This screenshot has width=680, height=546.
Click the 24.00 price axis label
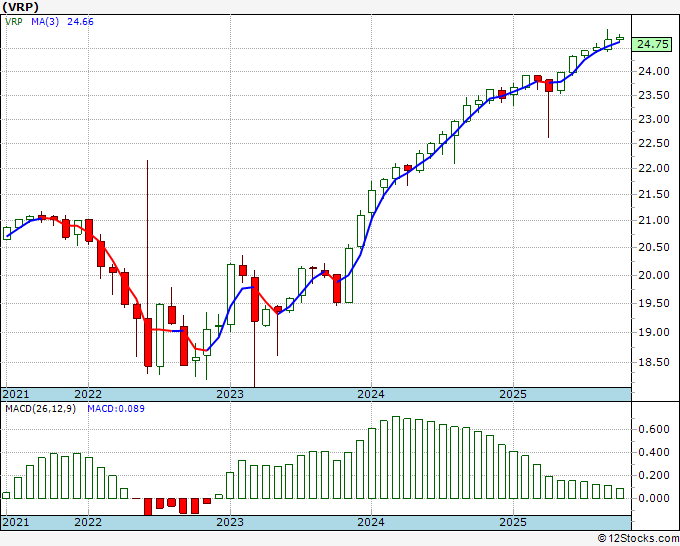tap(654, 71)
